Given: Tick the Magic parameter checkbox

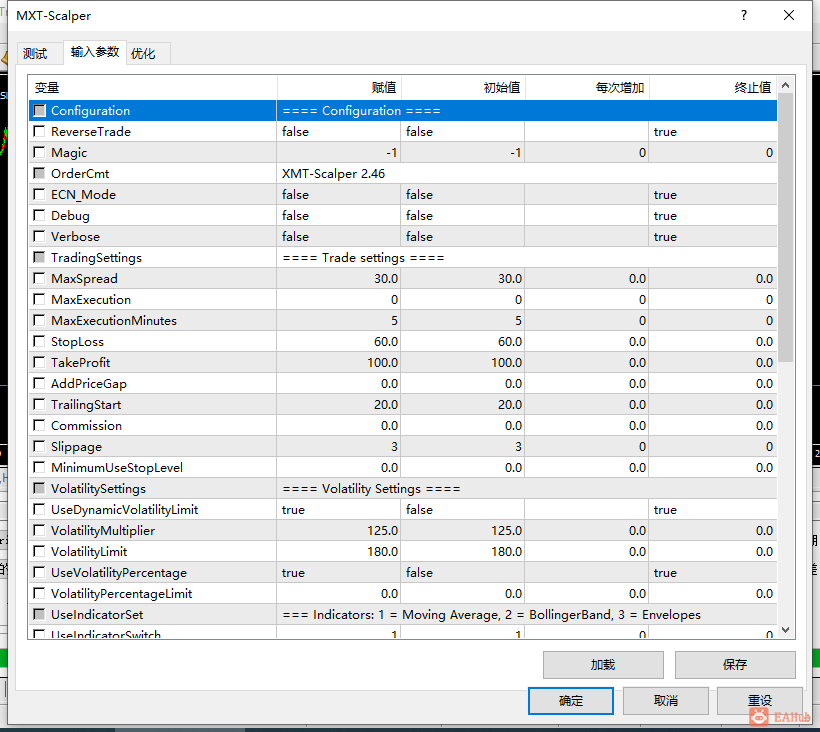Looking at the screenshot, I should pos(39,152).
